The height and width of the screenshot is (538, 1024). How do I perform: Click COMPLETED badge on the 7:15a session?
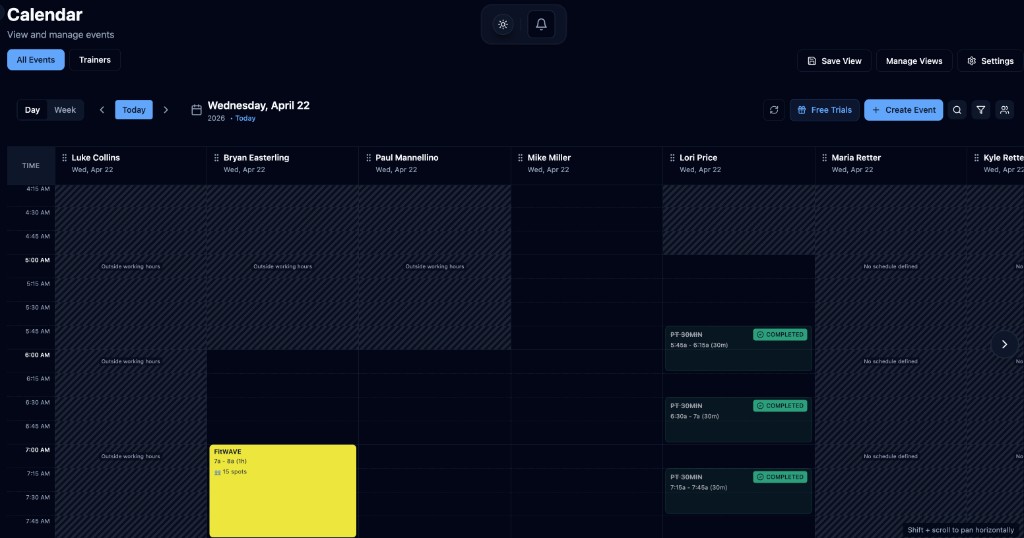pos(780,477)
